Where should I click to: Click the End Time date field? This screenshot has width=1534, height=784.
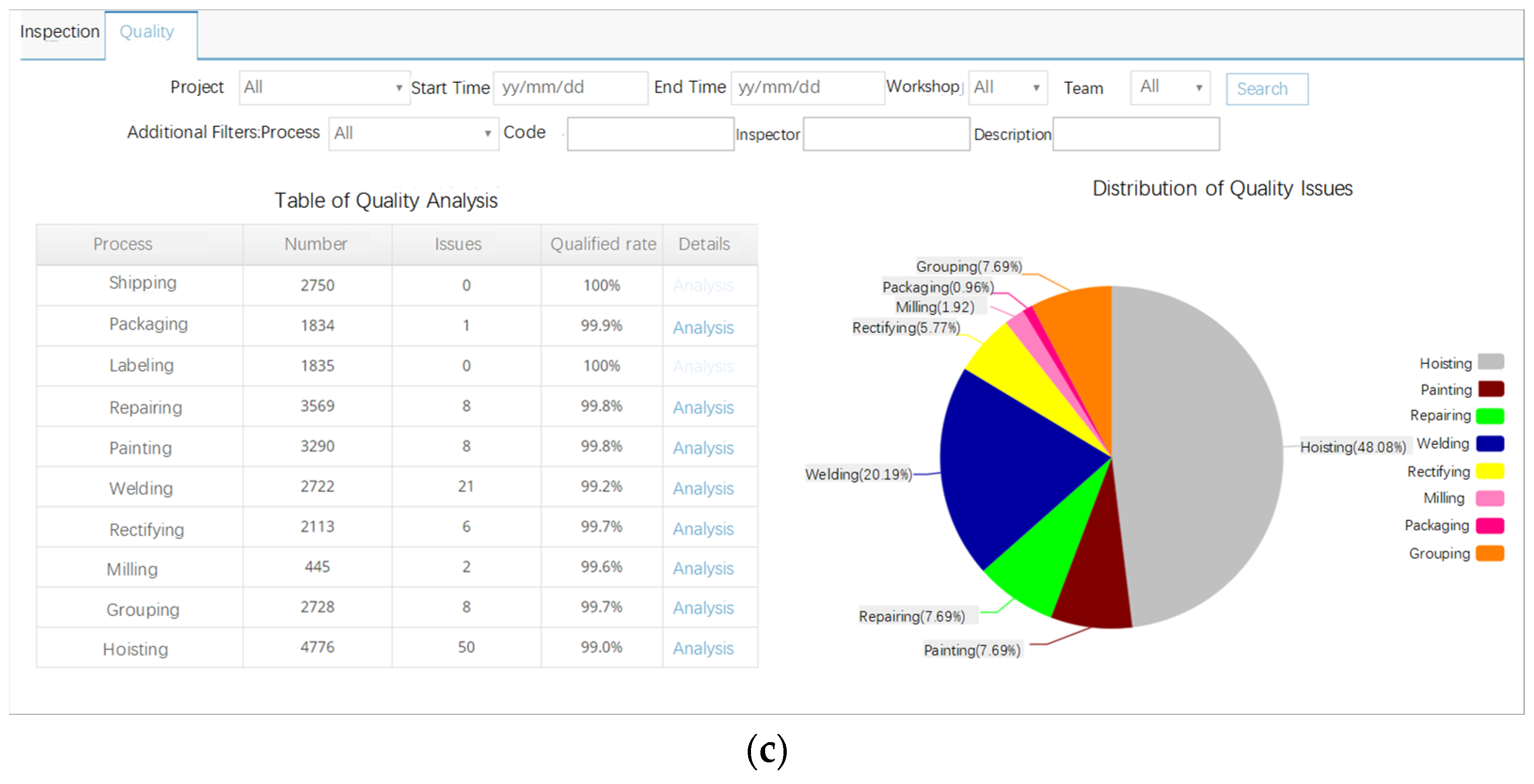pyautogui.click(x=807, y=88)
